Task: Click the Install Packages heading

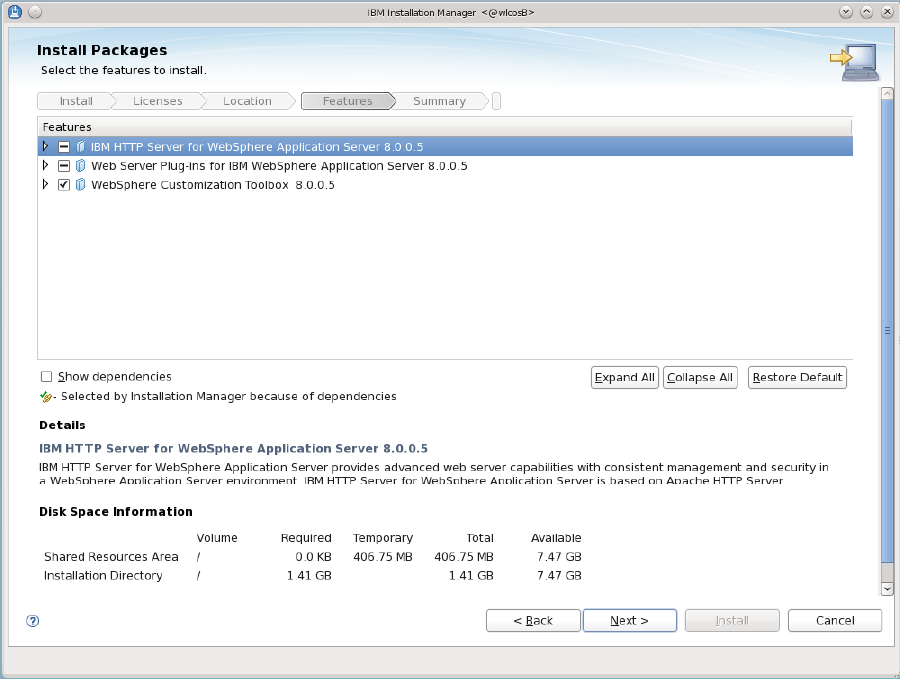Action: point(102,50)
